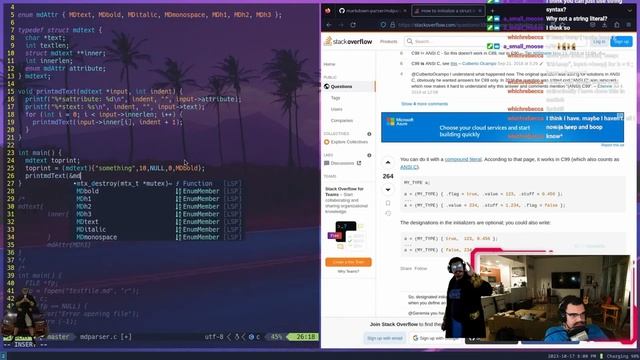
Task: Switch to the 'How to initialize a struct' tab
Action: 448,11
